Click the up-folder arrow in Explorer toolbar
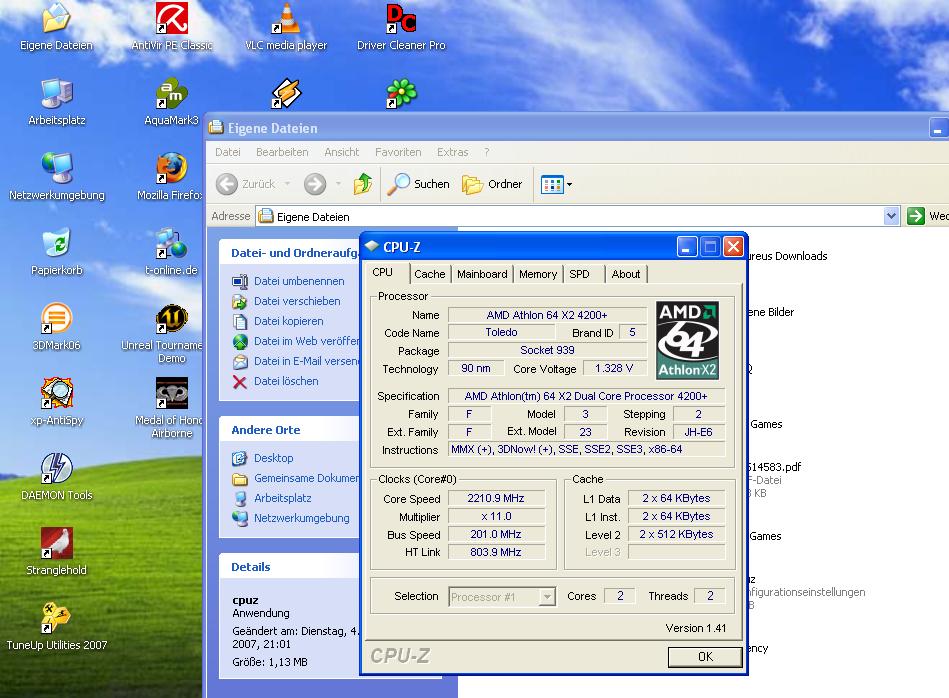949x698 pixels. click(x=363, y=183)
